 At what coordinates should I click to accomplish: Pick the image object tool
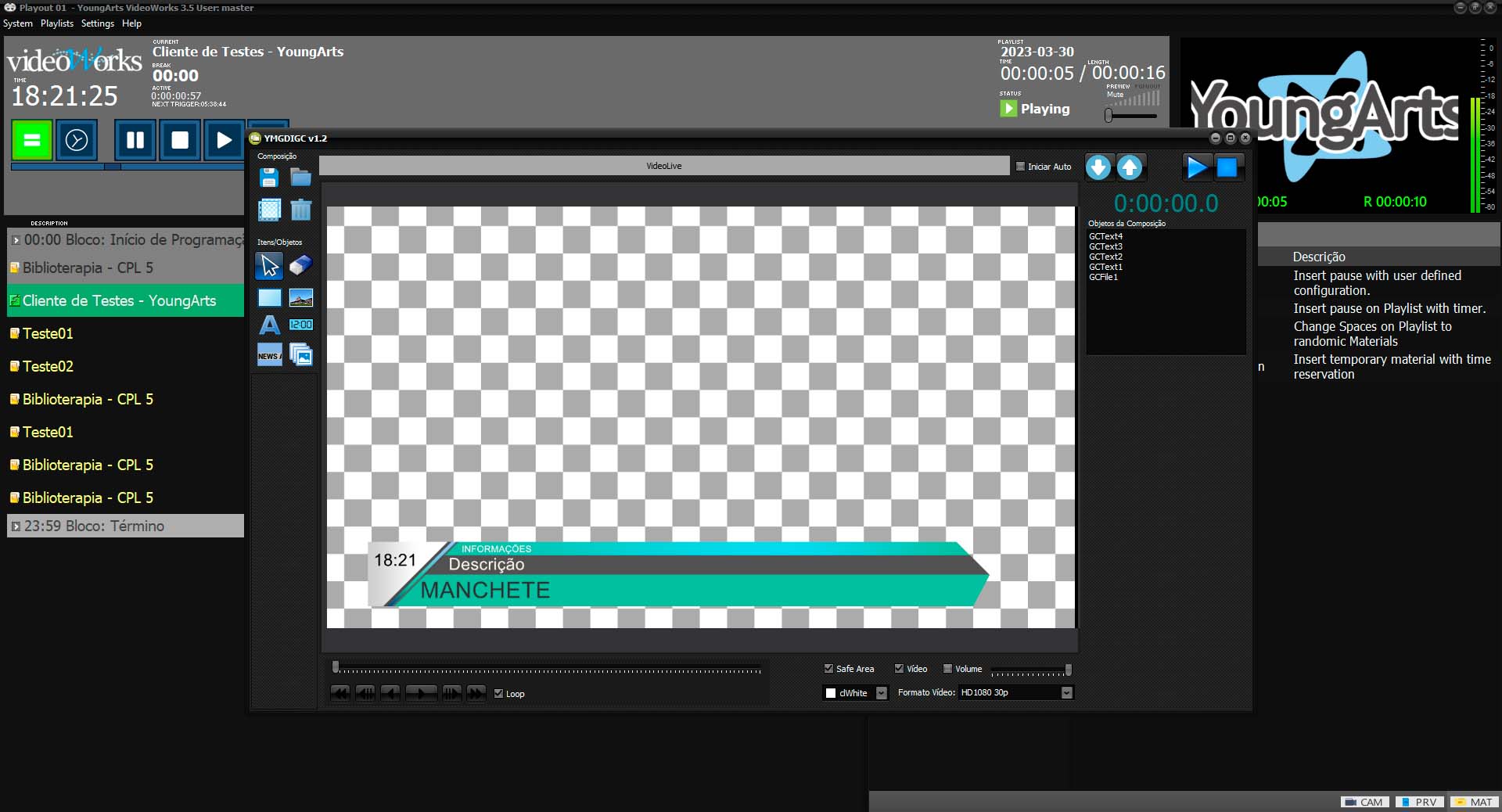pyautogui.click(x=300, y=297)
